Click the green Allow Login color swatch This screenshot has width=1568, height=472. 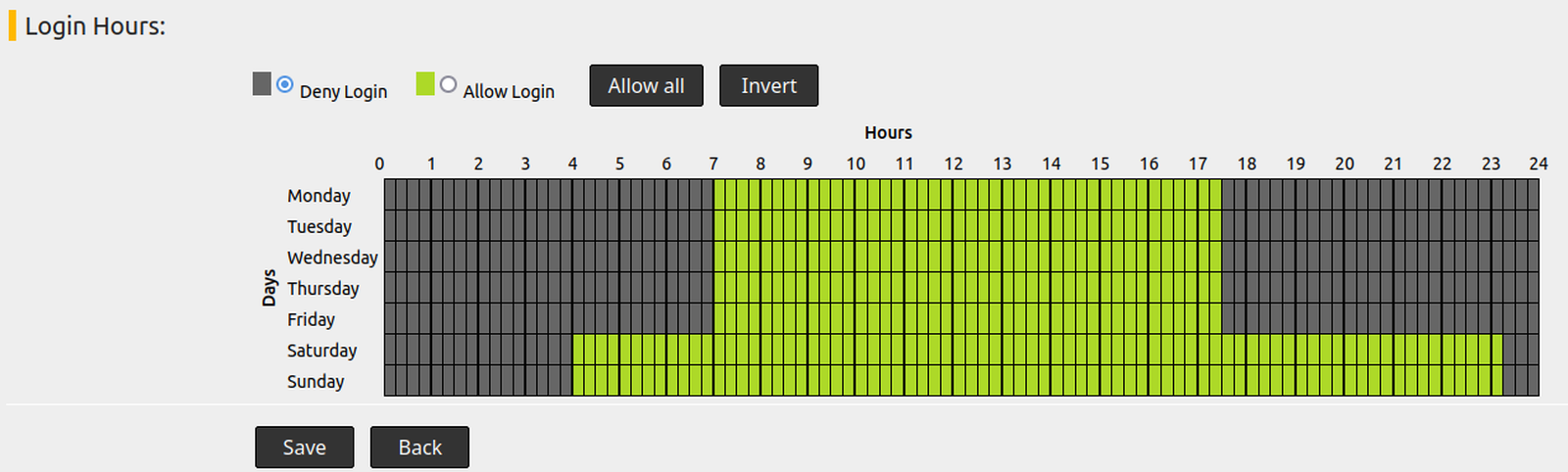[x=425, y=84]
